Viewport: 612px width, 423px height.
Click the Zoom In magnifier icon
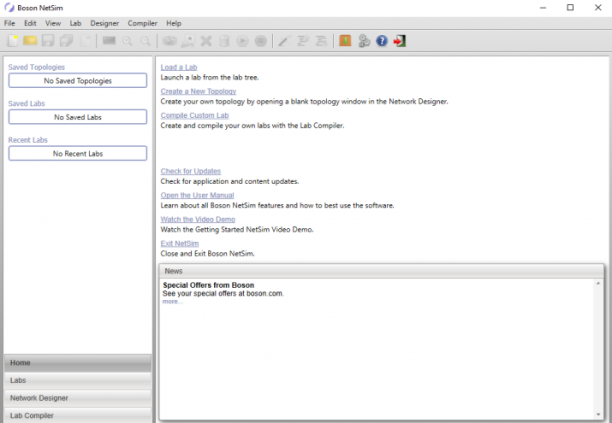127,41
